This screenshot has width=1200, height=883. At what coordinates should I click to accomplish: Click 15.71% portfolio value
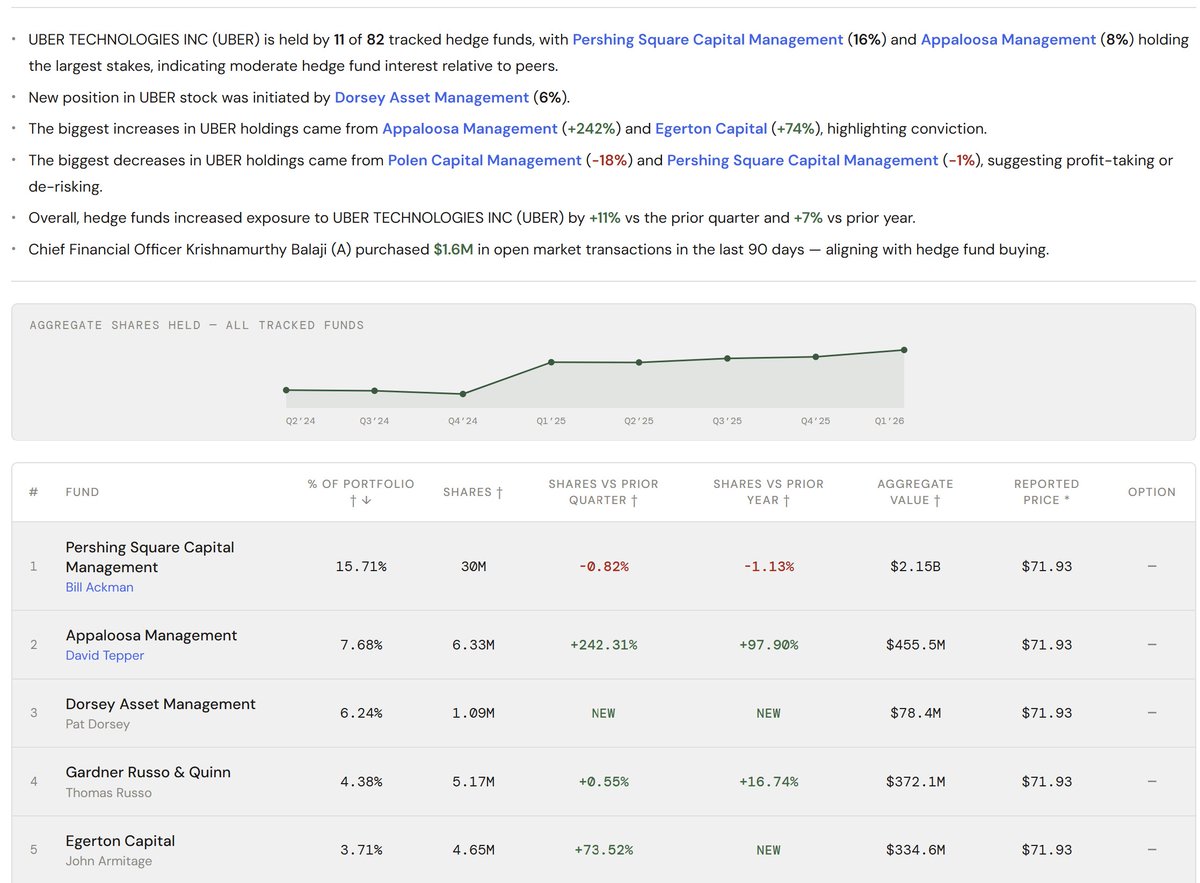360,566
